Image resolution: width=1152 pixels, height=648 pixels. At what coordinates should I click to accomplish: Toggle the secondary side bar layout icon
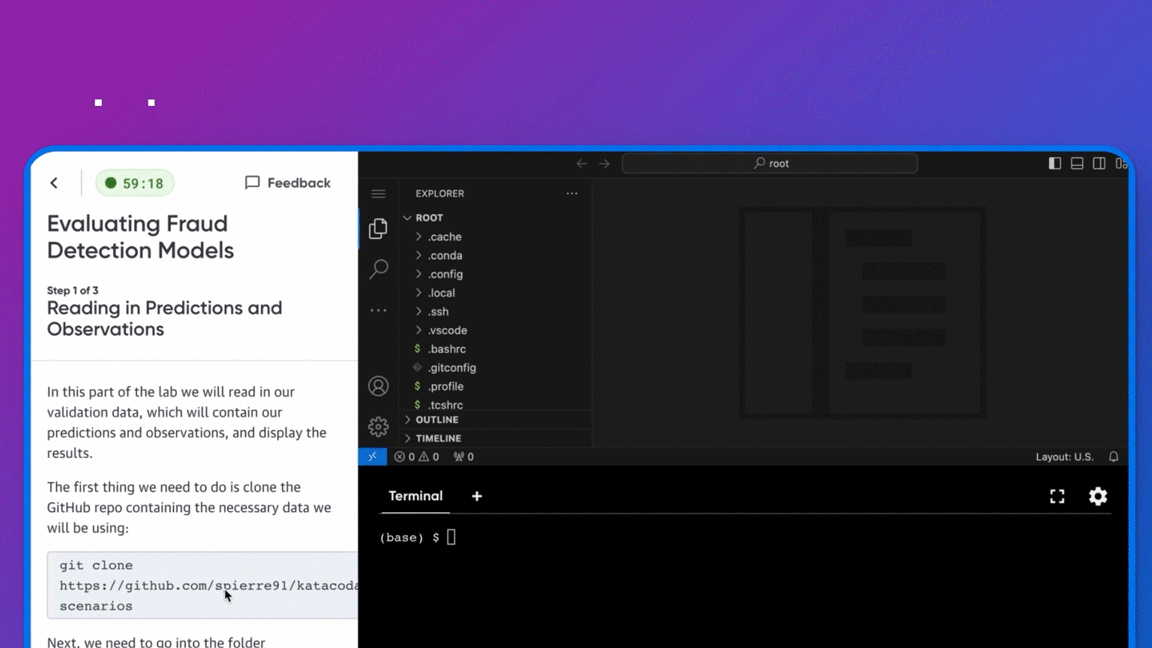(x=1099, y=163)
